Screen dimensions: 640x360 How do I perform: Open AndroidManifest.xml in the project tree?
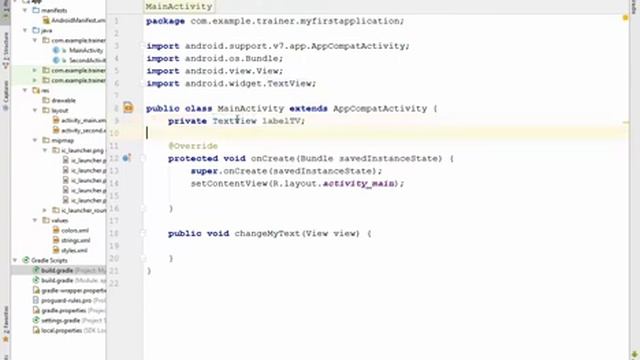[x=78, y=20]
